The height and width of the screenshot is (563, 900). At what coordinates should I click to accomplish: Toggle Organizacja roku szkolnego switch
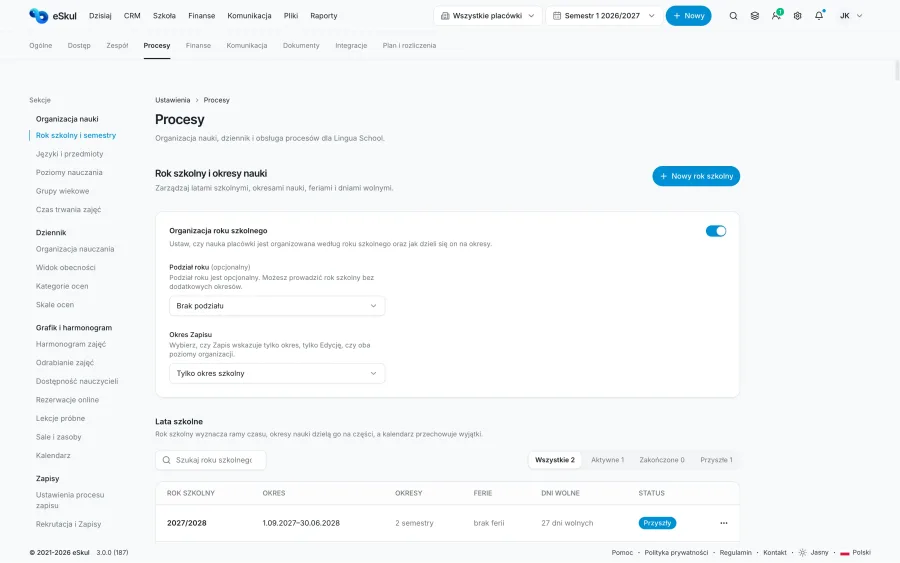pos(716,231)
